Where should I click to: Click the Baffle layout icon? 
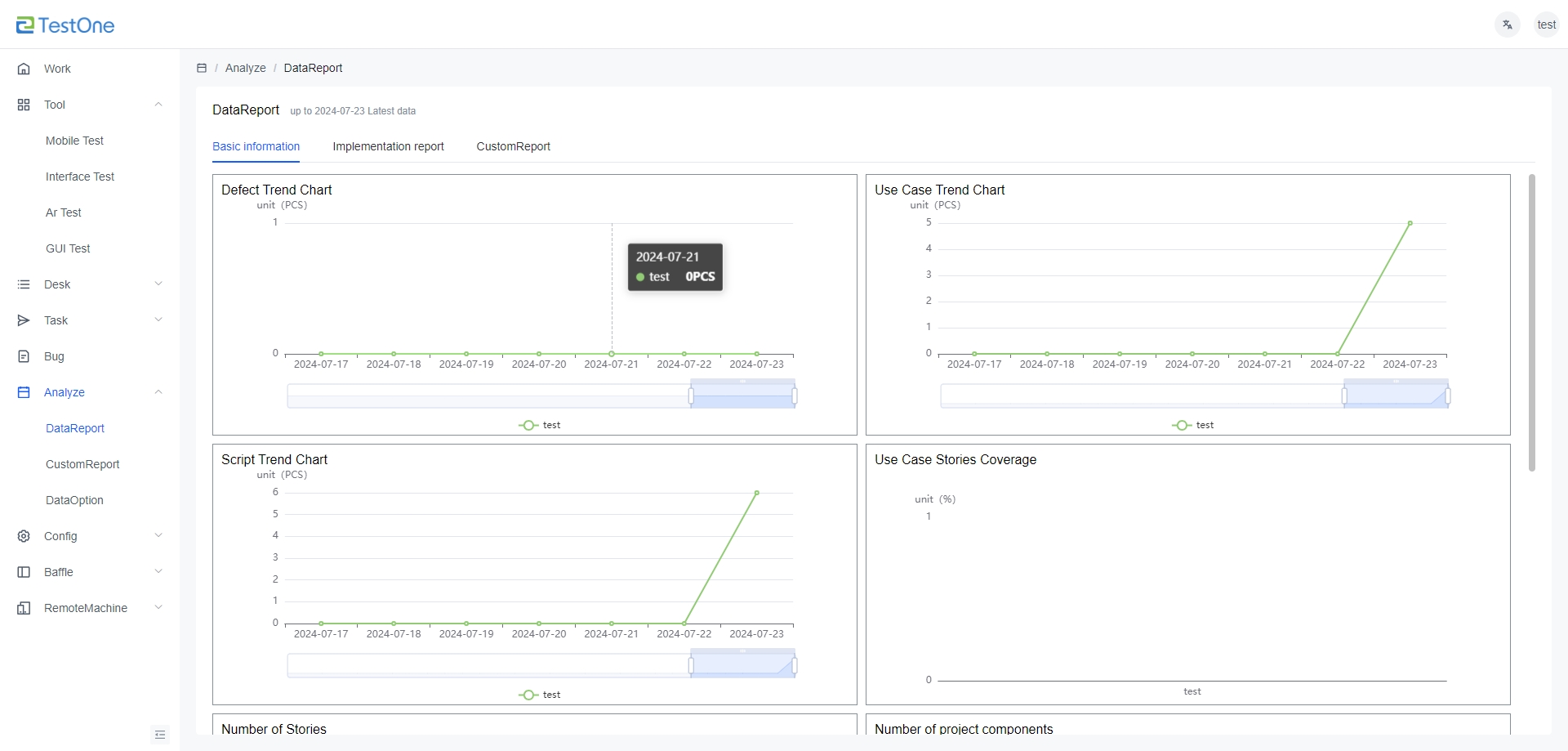(x=24, y=572)
